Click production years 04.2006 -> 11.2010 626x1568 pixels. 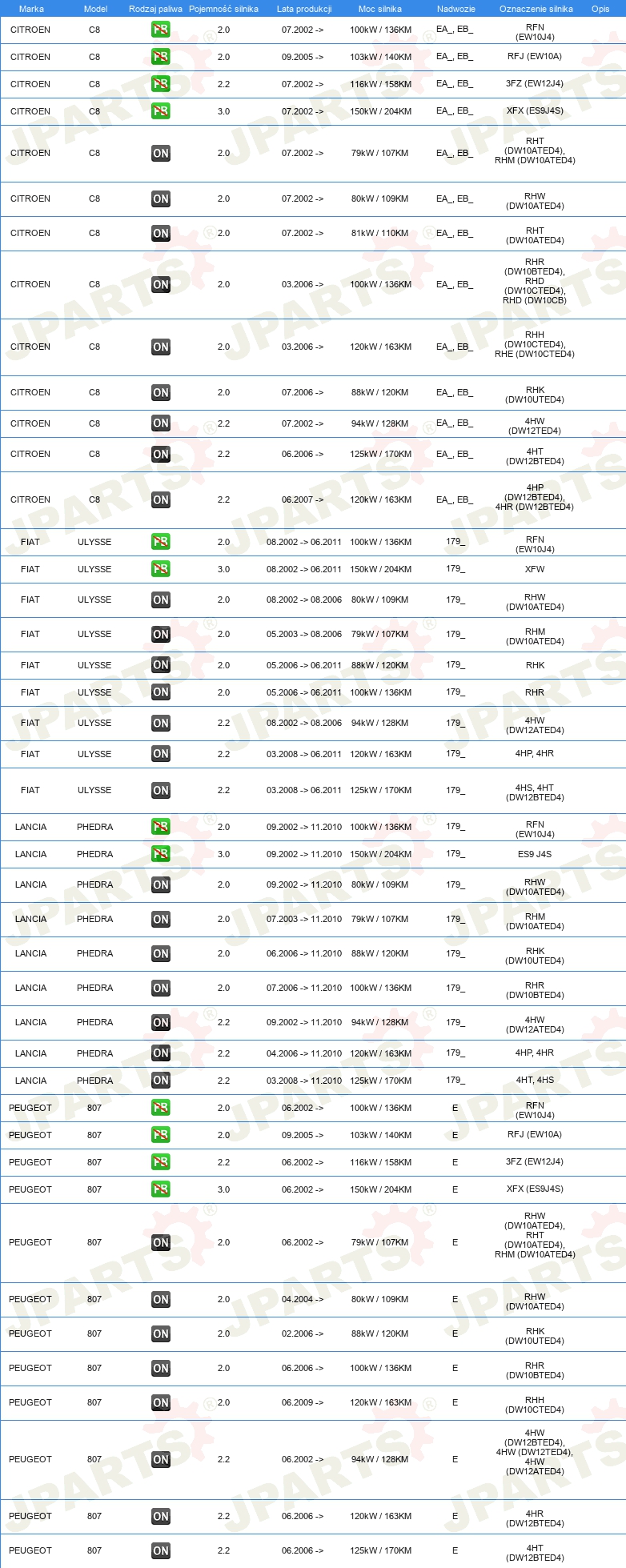click(304, 1053)
